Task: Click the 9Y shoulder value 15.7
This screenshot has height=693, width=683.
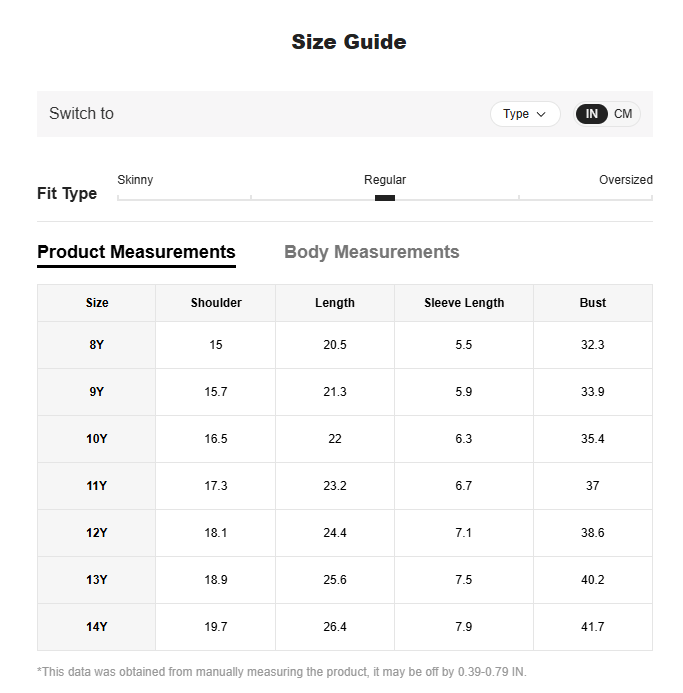Action: point(216,392)
